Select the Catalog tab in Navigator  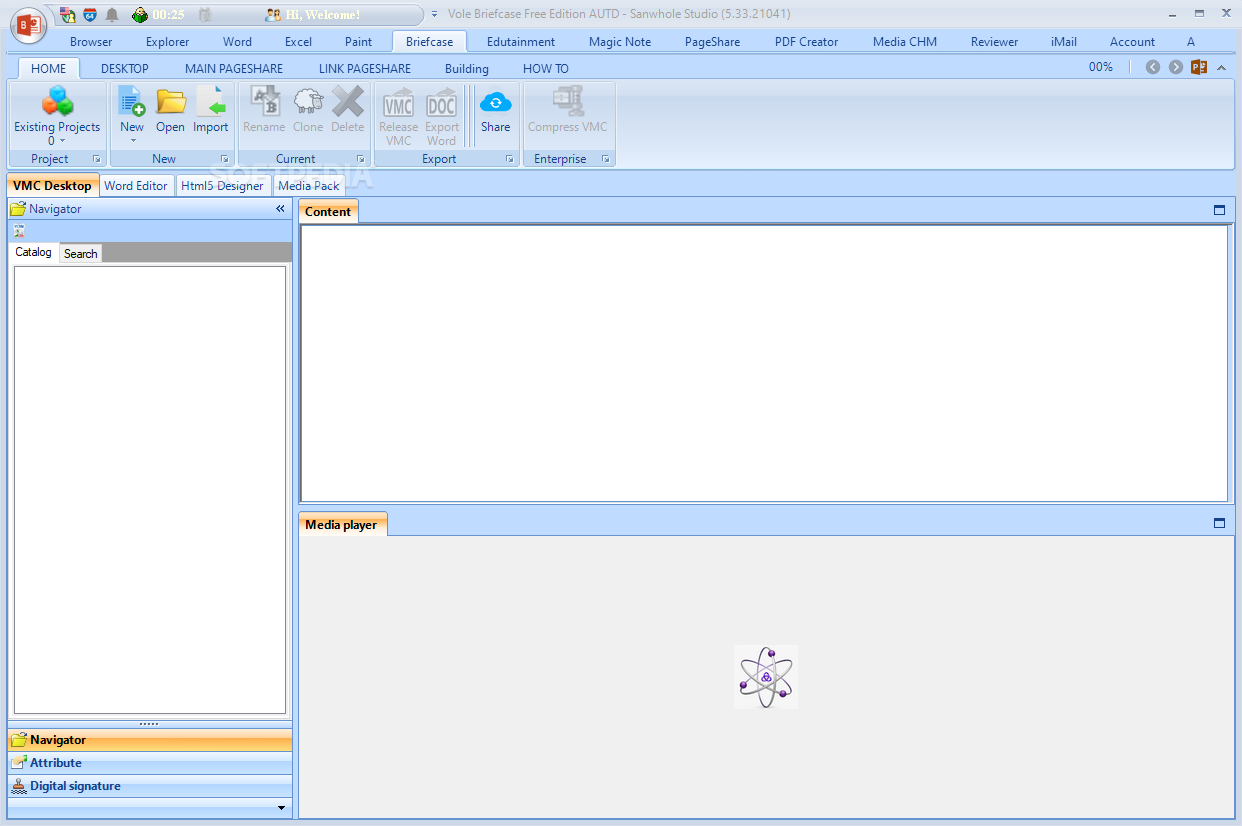34,252
